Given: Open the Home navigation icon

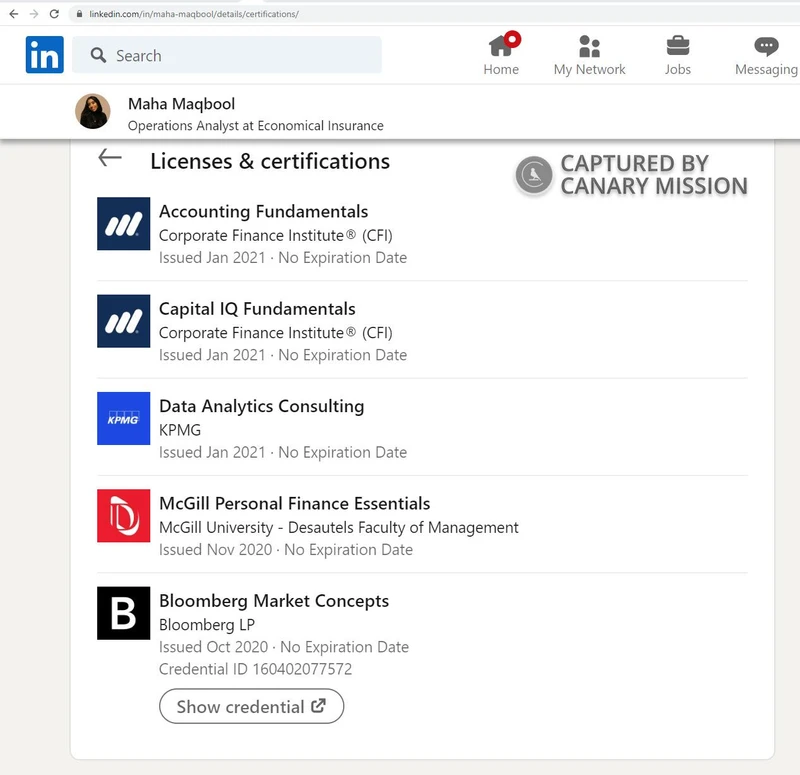Looking at the screenshot, I should tap(501, 47).
